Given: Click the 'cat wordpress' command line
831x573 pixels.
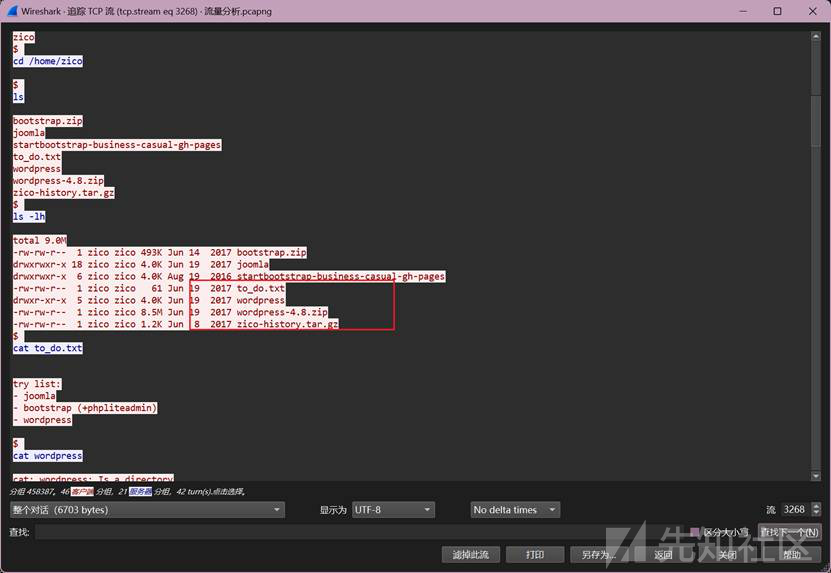Looking at the screenshot, I should pyautogui.click(x=48, y=456).
